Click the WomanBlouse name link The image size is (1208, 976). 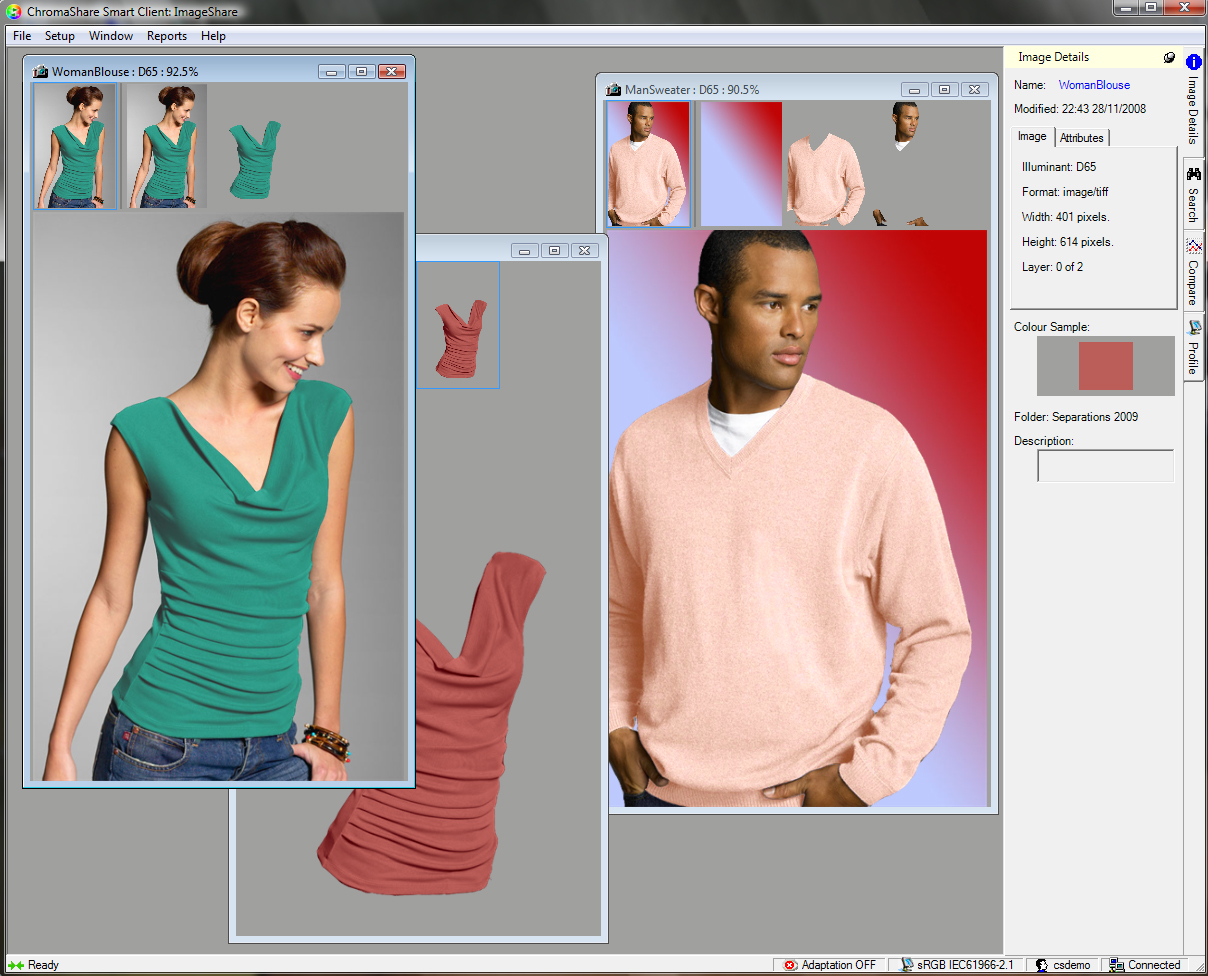(x=1094, y=85)
